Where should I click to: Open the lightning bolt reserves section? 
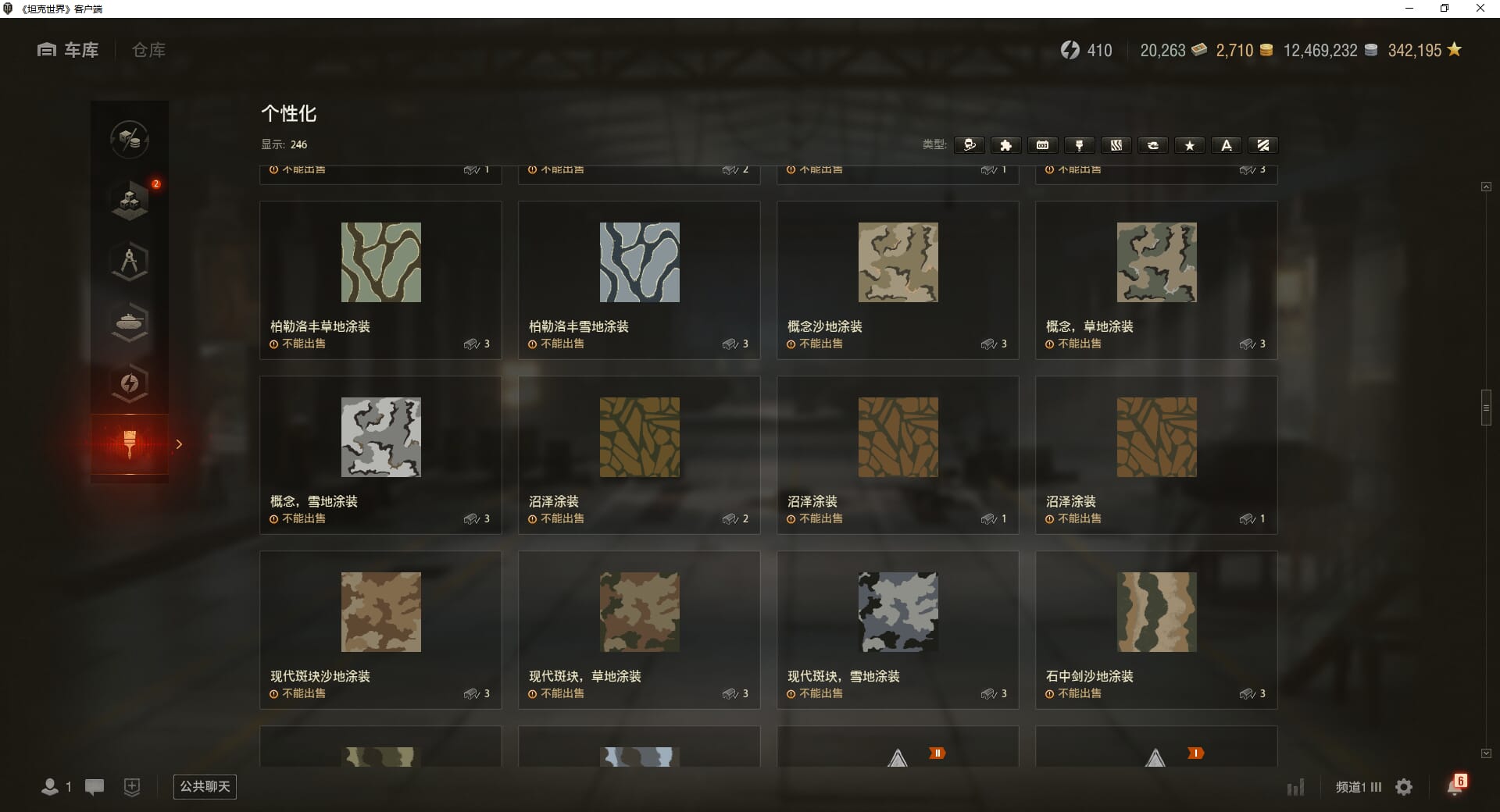click(130, 383)
